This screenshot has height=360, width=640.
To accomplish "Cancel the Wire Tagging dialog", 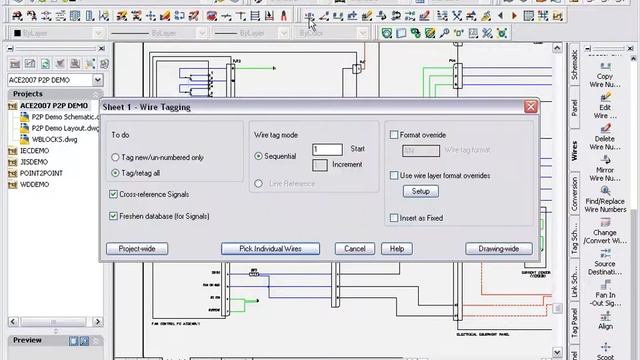I will 355,249.
